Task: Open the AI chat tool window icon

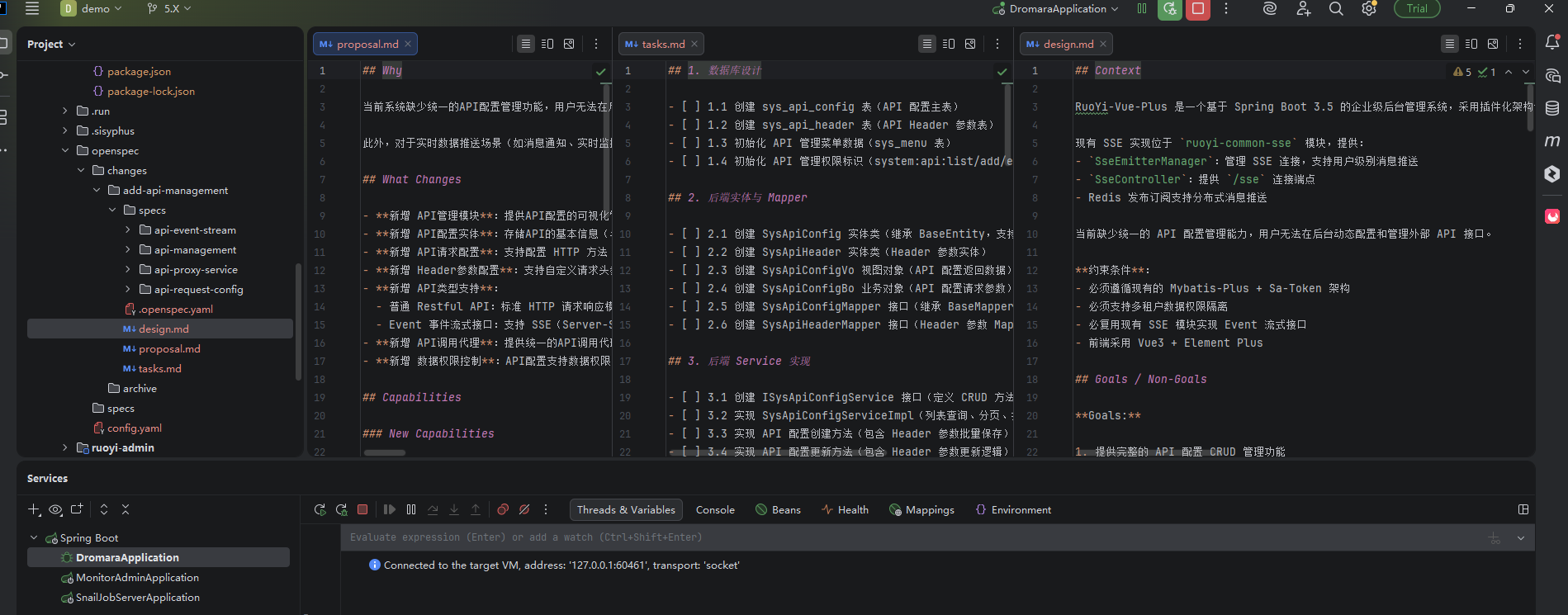Action: (x=1552, y=75)
